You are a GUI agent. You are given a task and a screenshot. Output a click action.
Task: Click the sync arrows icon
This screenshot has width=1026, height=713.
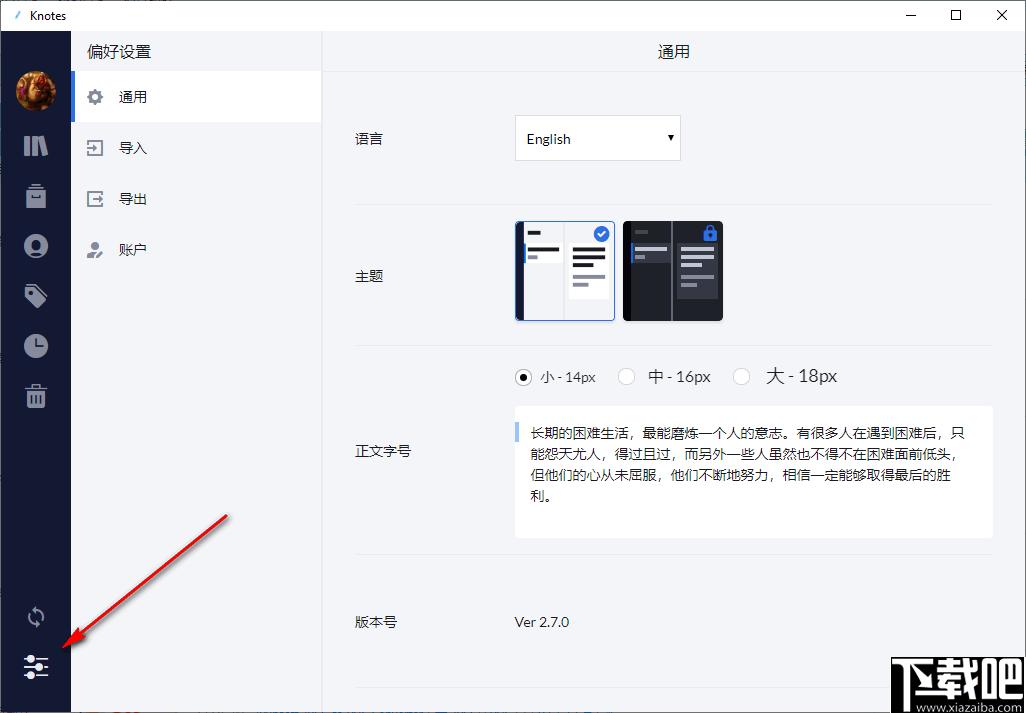[x=36, y=617]
